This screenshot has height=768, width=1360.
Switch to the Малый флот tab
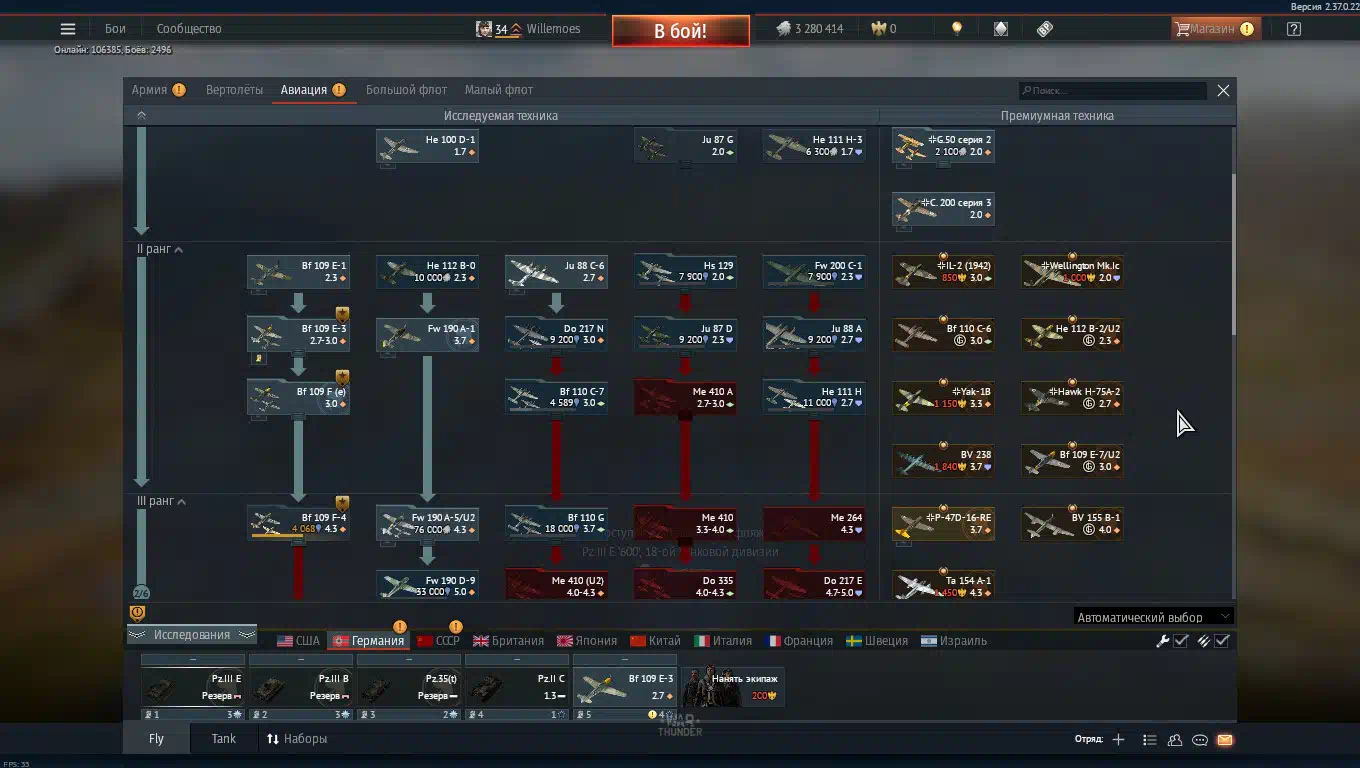(499, 90)
